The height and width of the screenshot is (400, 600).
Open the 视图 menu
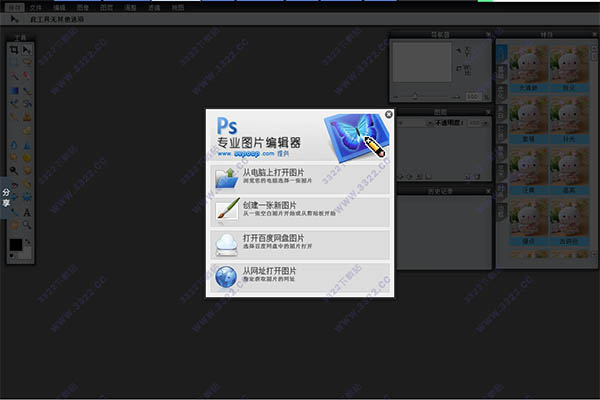(178, 7)
